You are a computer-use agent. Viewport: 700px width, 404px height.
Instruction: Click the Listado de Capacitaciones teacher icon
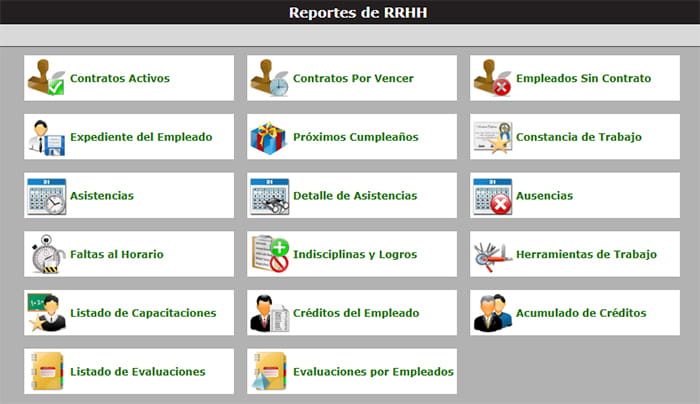tap(46, 312)
